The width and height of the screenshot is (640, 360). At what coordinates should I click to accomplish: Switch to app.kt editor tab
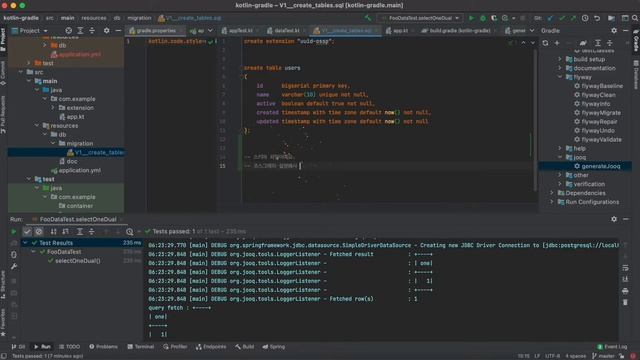400,31
